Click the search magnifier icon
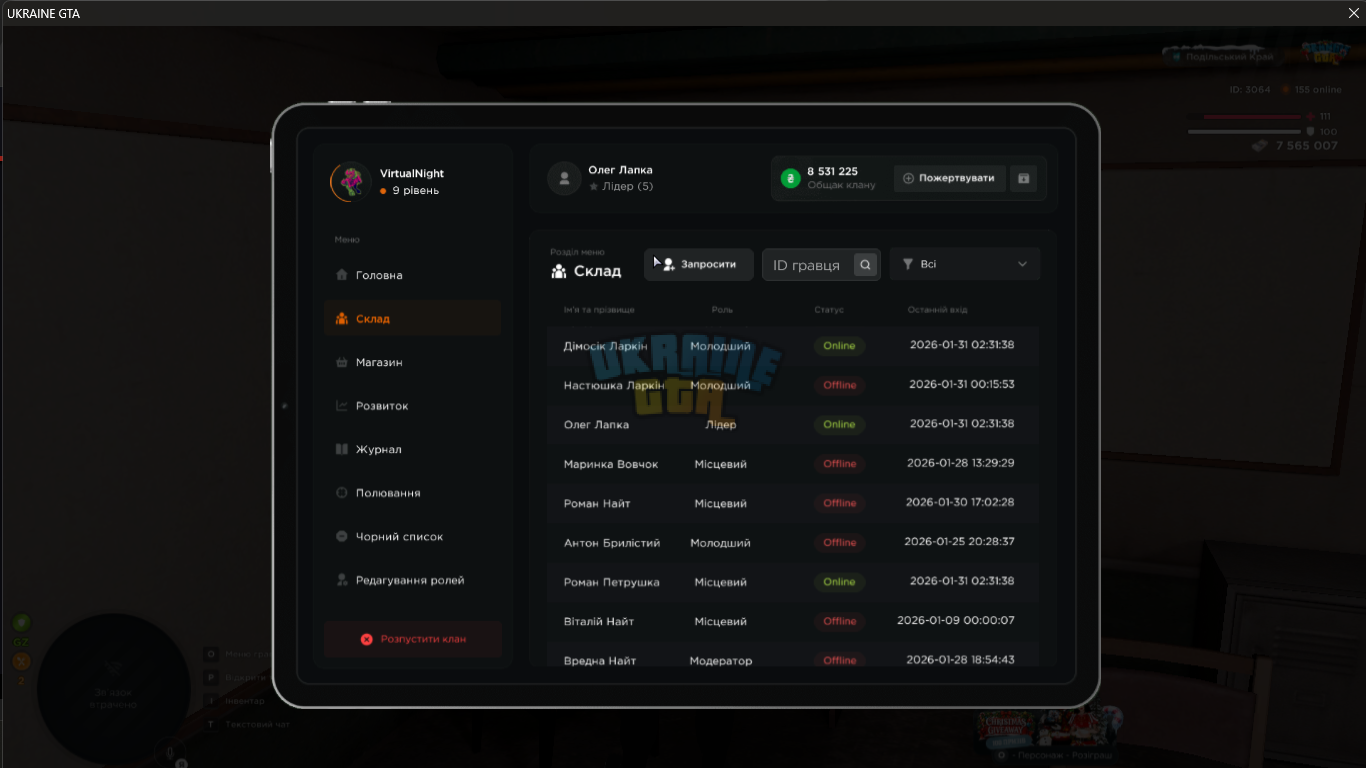The image size is (1366, 768). point(866,265)
